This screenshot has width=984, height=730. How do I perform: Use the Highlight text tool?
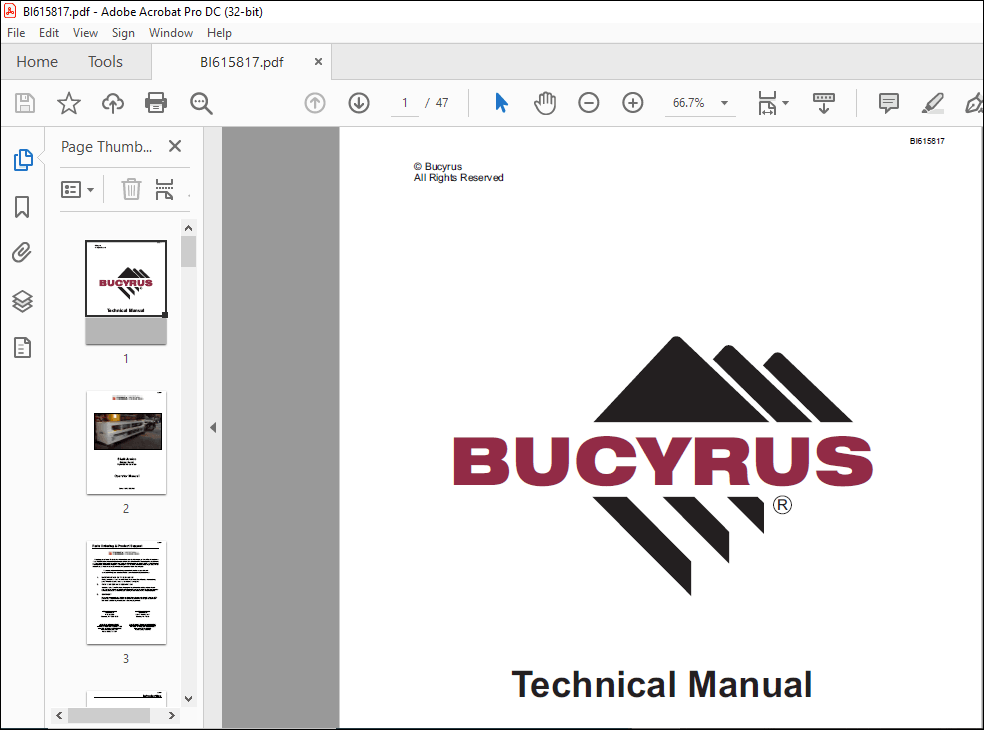(x=932, y=103)
